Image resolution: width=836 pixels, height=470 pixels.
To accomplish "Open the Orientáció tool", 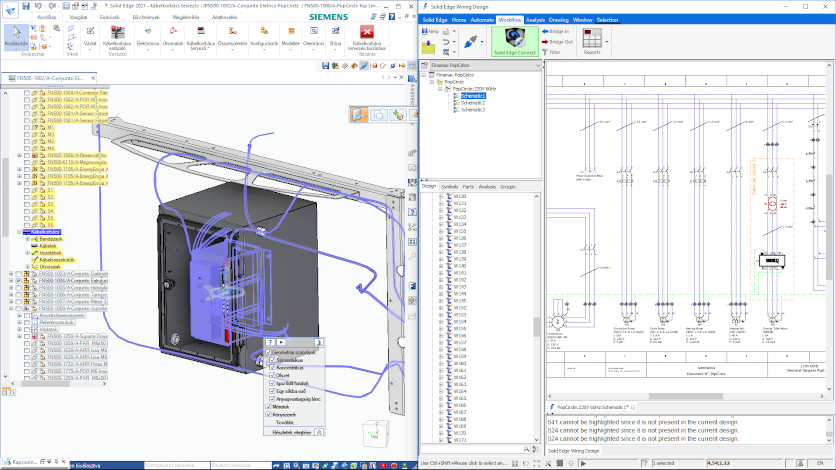I will pyautogui.click(x=314, y=36).
